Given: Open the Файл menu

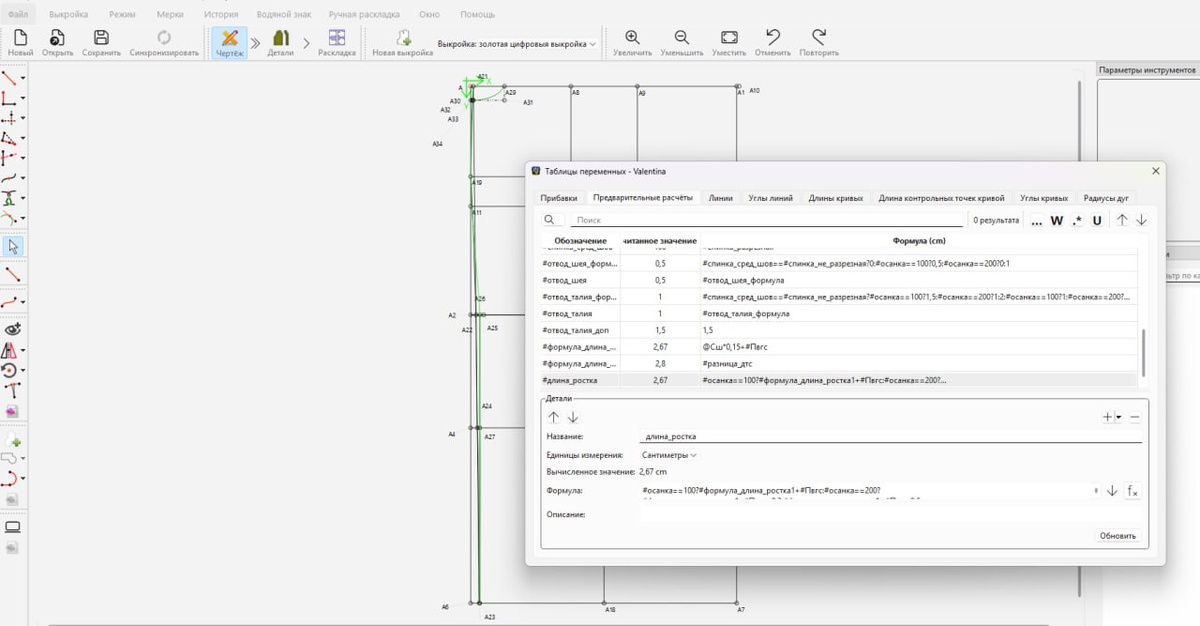Looking at the screenshot, I should [17, 14].
